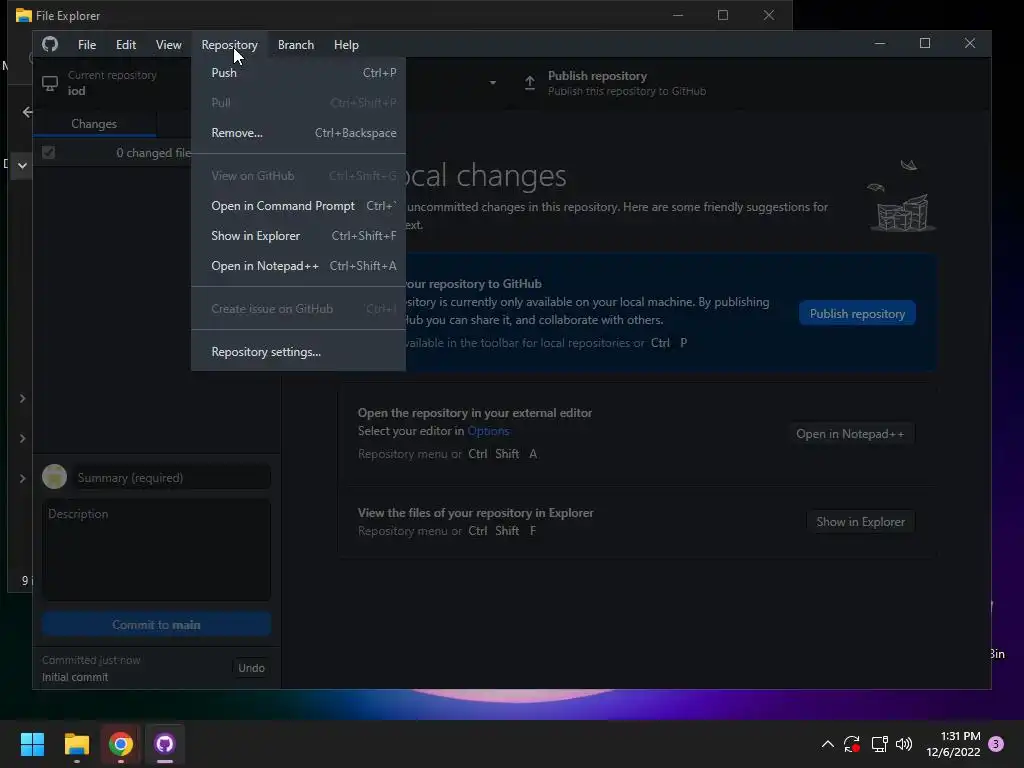Expand first collapsed tree arrow in File Explorer
The width and height of the screenshot is (1024, 768).
(22, 398)
